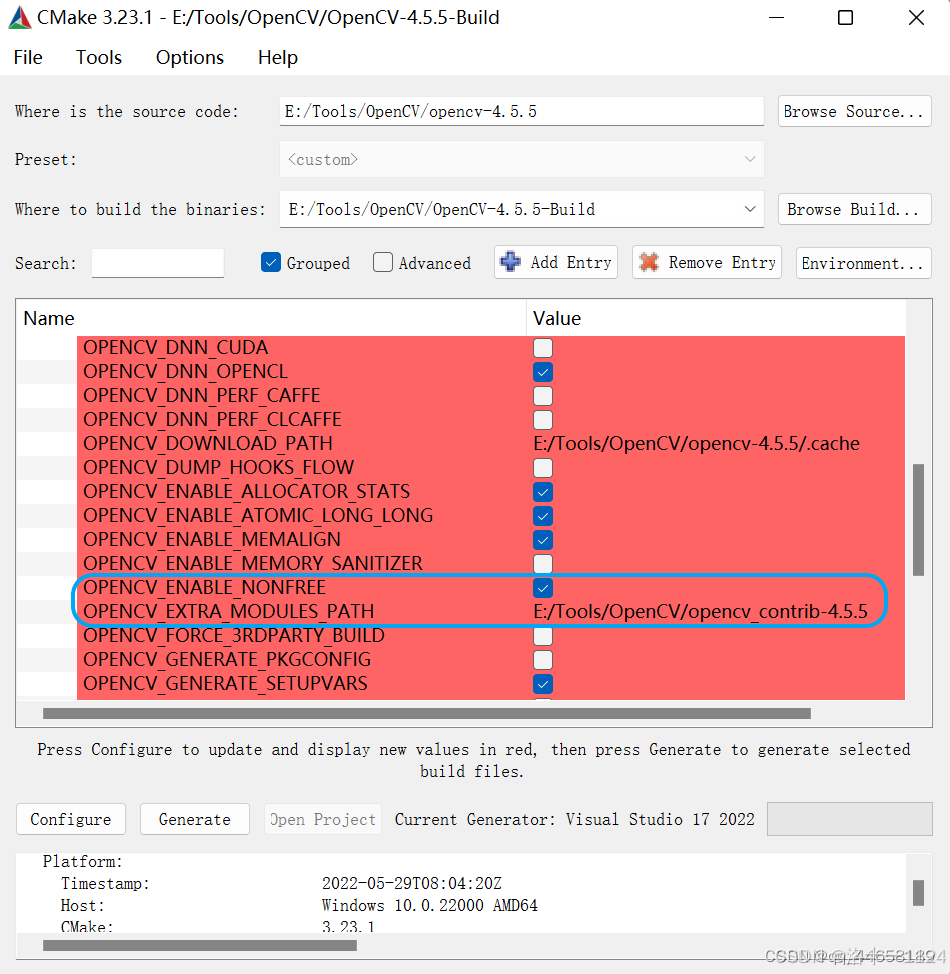Click the CMake logo in the title bar
The height and width of the screenshot is (974, 950).
[x=18, y=17]
